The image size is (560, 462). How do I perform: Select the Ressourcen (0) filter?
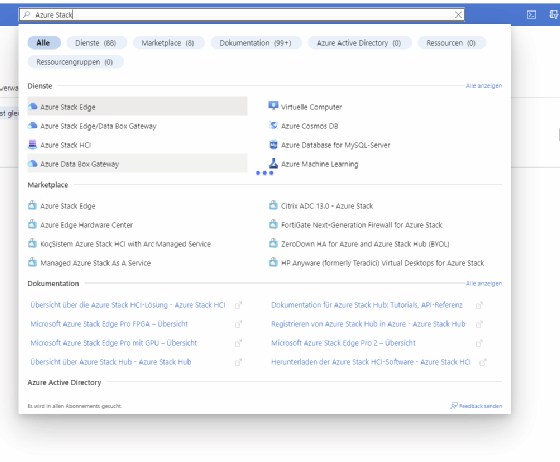[451, 43]
